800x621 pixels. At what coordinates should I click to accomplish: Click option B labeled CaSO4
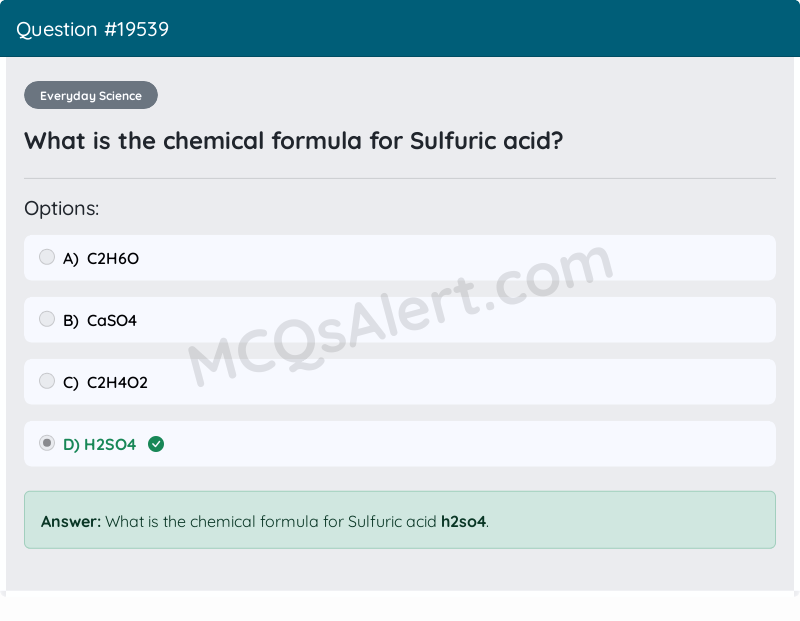click(110, 320)
